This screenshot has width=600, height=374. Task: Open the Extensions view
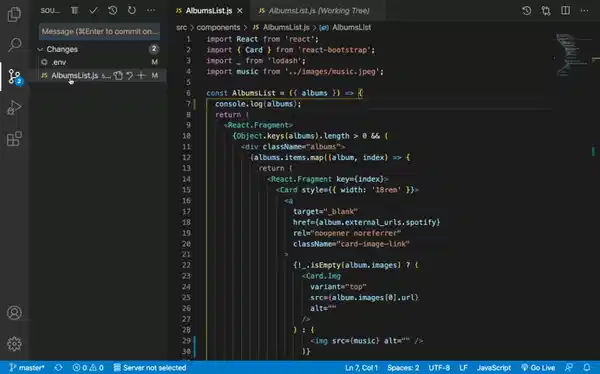14,139
